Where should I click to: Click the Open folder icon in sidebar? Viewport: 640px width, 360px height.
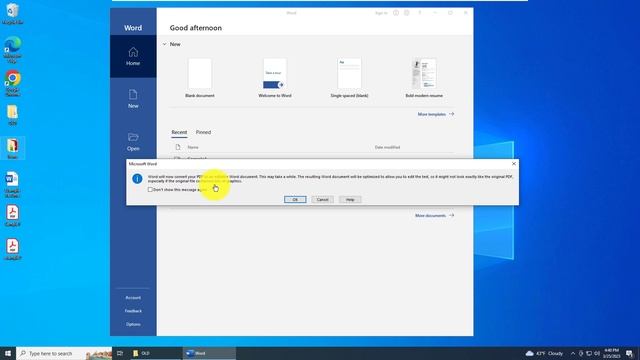click(x=133, y=142)
